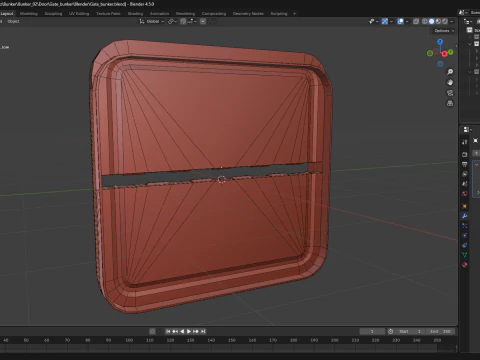Open the transform pivot point dropdown

172,21
